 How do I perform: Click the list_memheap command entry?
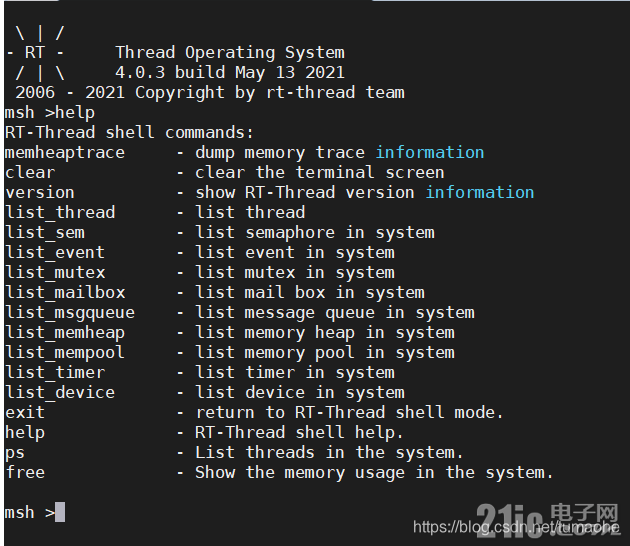(65, 333)
